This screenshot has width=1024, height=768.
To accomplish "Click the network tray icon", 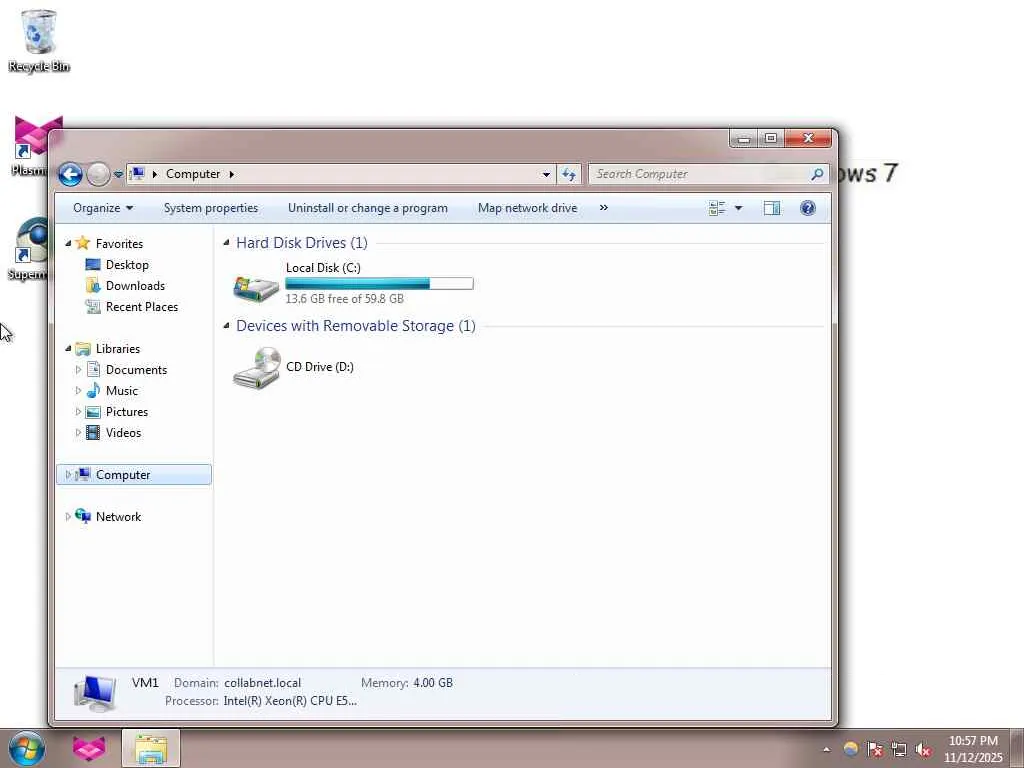I will point(899,749).
